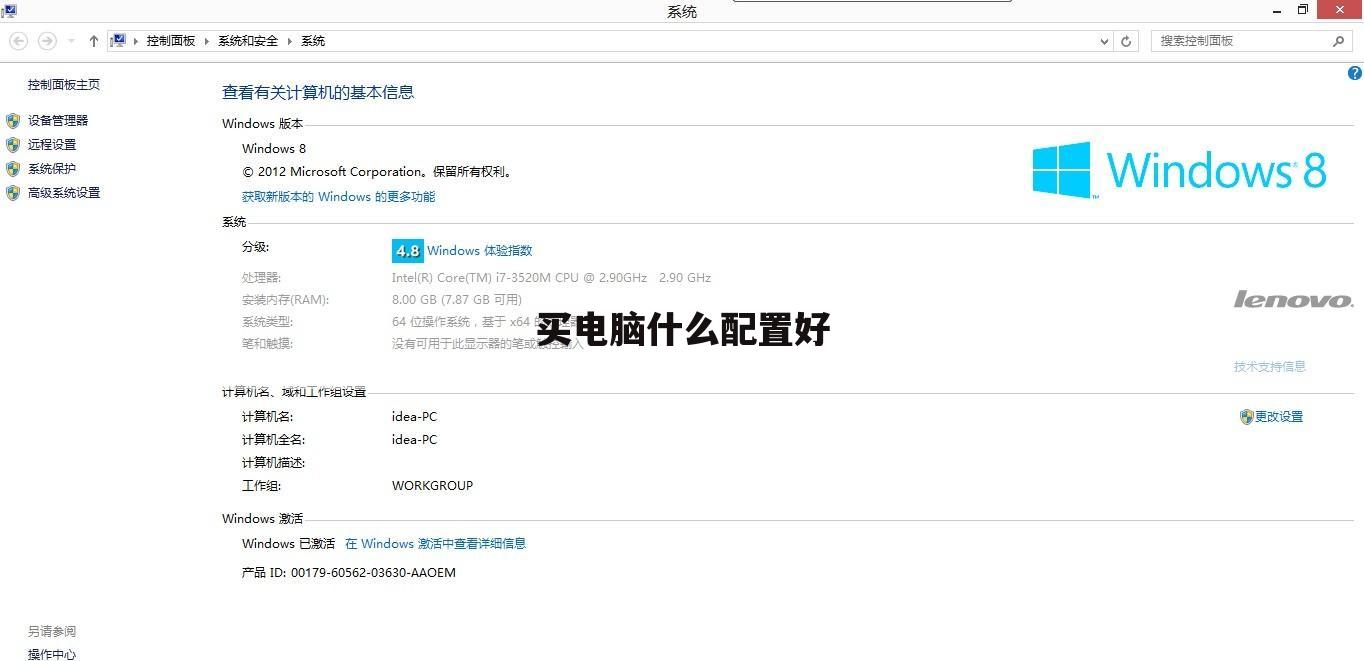1364x661 pixels.
Task: Open 高级系统设置 from sidebar
Action: tap(64, 193)
